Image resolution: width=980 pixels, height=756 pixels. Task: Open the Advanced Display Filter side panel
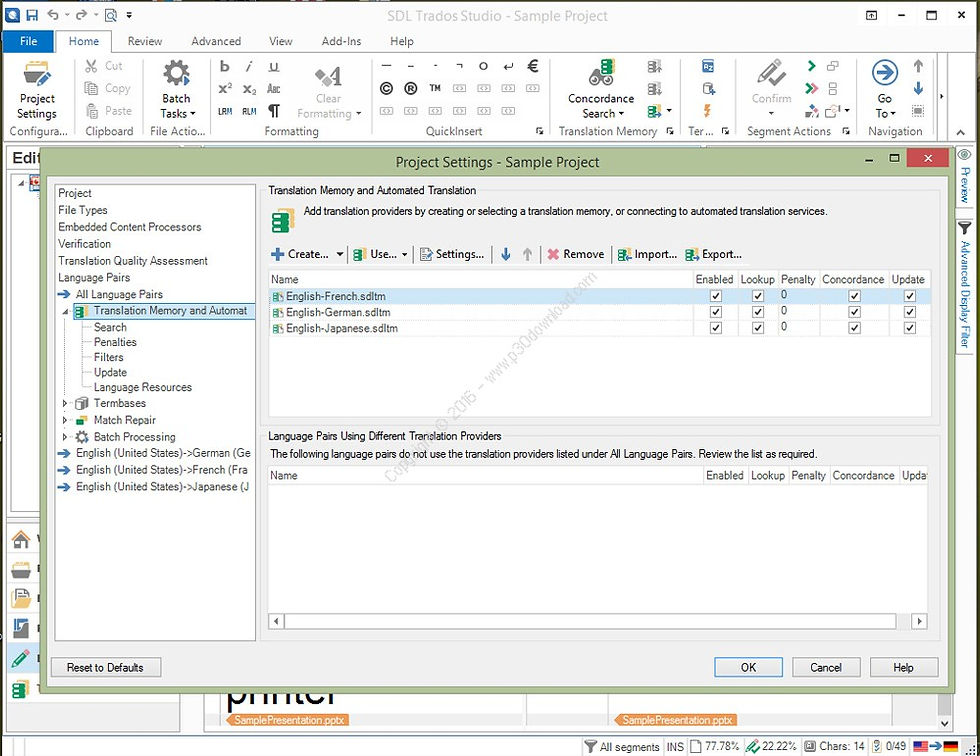pyautogui.click(x=965, y=285)
